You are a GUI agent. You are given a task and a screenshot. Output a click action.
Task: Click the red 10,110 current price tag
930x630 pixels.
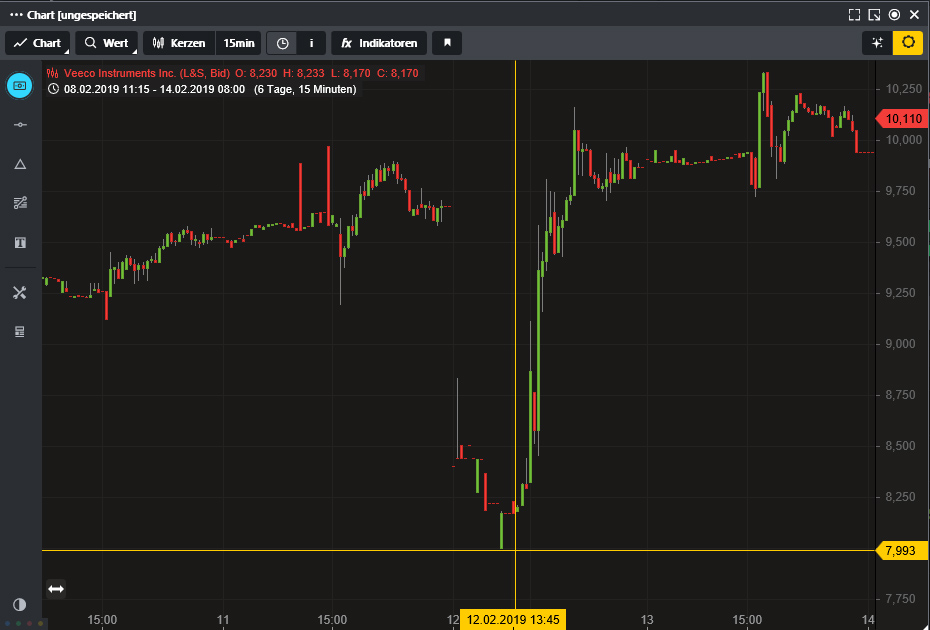tap(902, 119)
